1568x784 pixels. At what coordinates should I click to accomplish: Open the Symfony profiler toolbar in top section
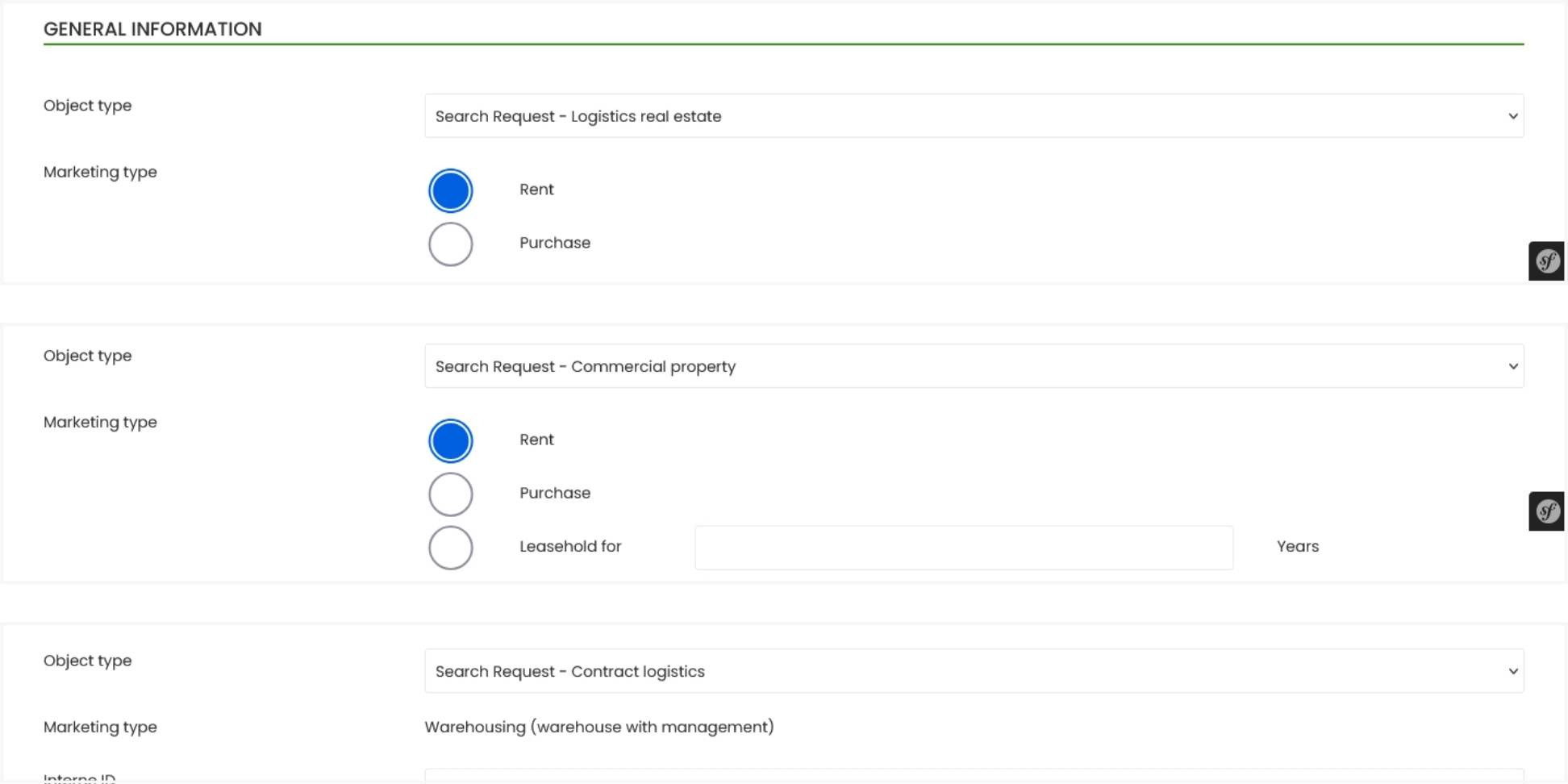pyautogui.click(x=1545, y=261)
